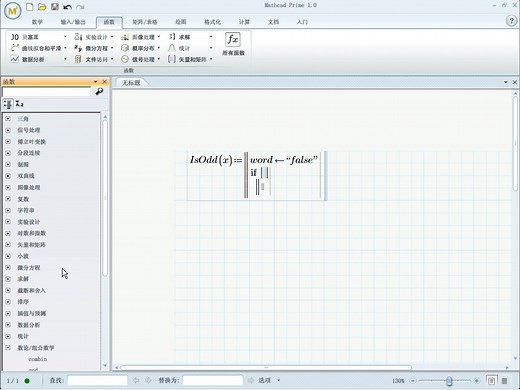Screen dimensions: 520x390
Task: Click the find next arrow icon
Action: pos(148,380)
